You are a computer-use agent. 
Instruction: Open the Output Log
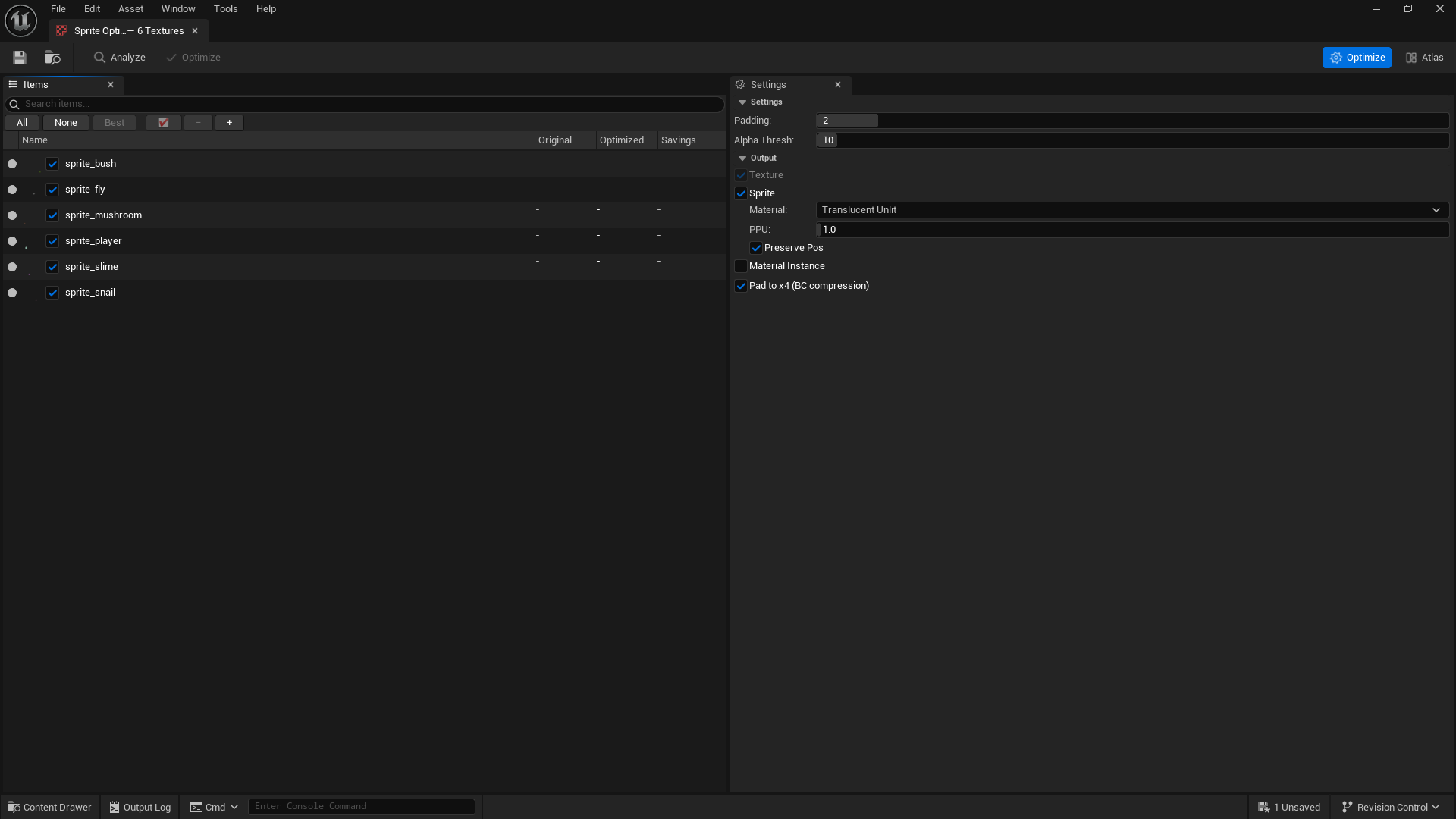(140, 807)
